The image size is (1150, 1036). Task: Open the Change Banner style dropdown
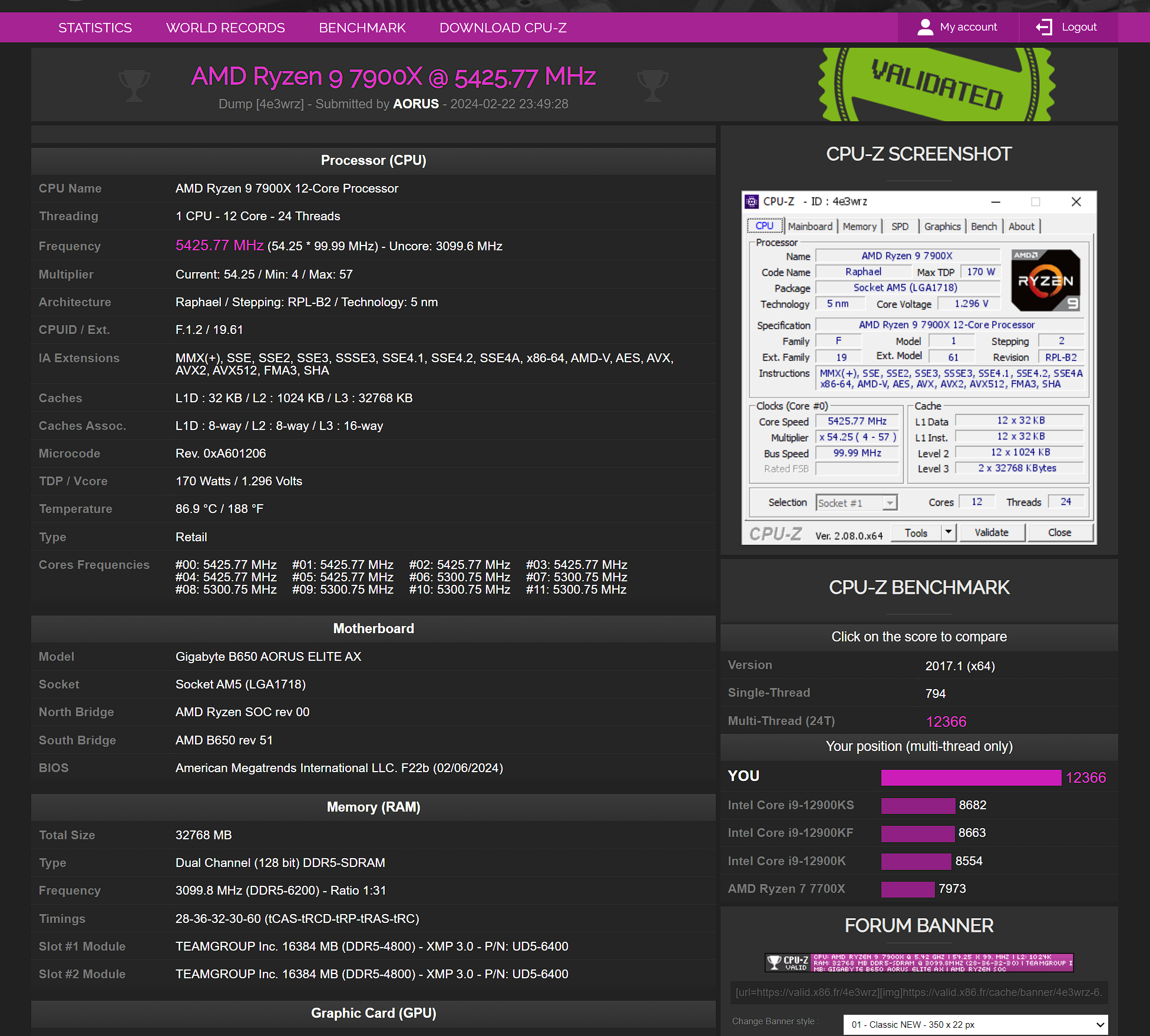pos(975,1024)
